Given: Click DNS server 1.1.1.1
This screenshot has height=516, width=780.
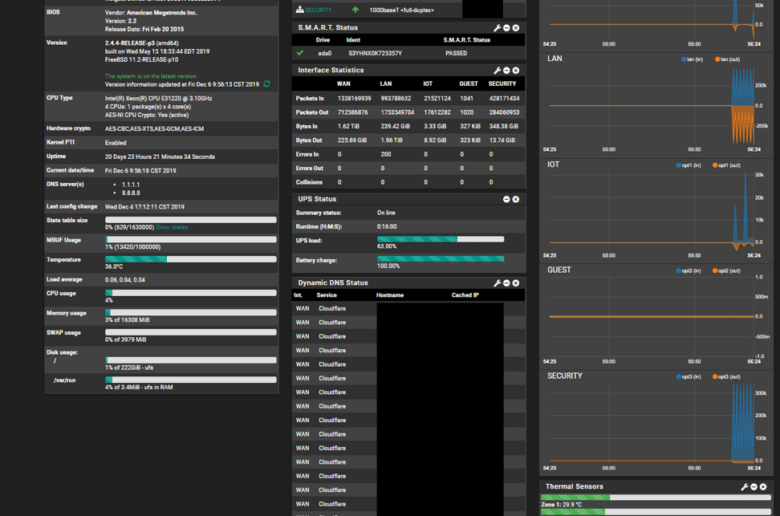Looking at the screenshot, I should point(131,185).
